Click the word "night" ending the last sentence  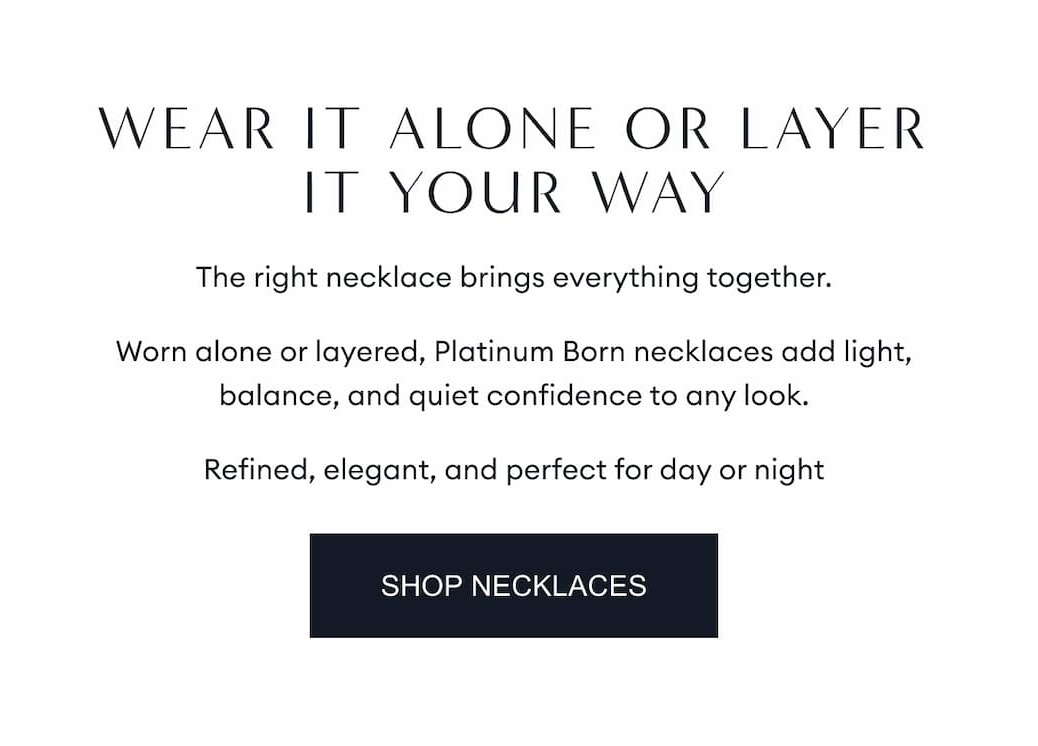click(790, 469)
